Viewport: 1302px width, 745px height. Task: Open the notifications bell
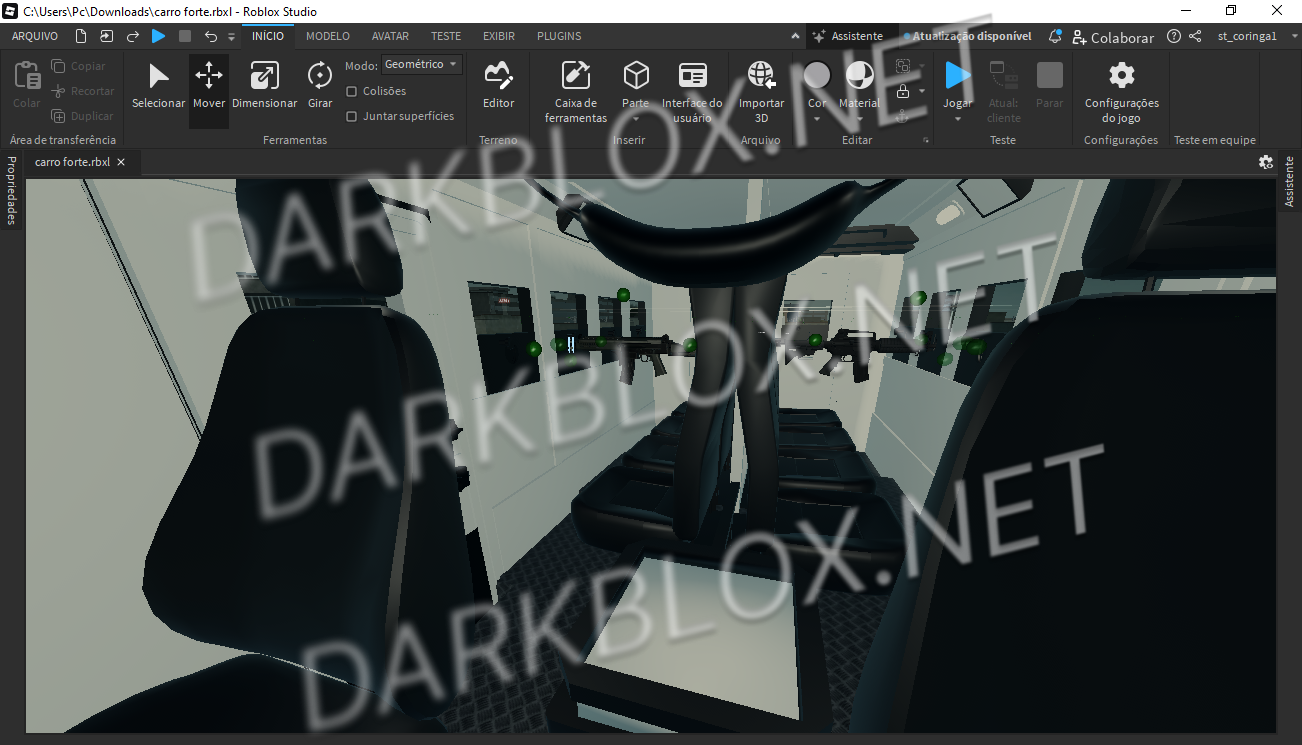(x=1055, y=36)
